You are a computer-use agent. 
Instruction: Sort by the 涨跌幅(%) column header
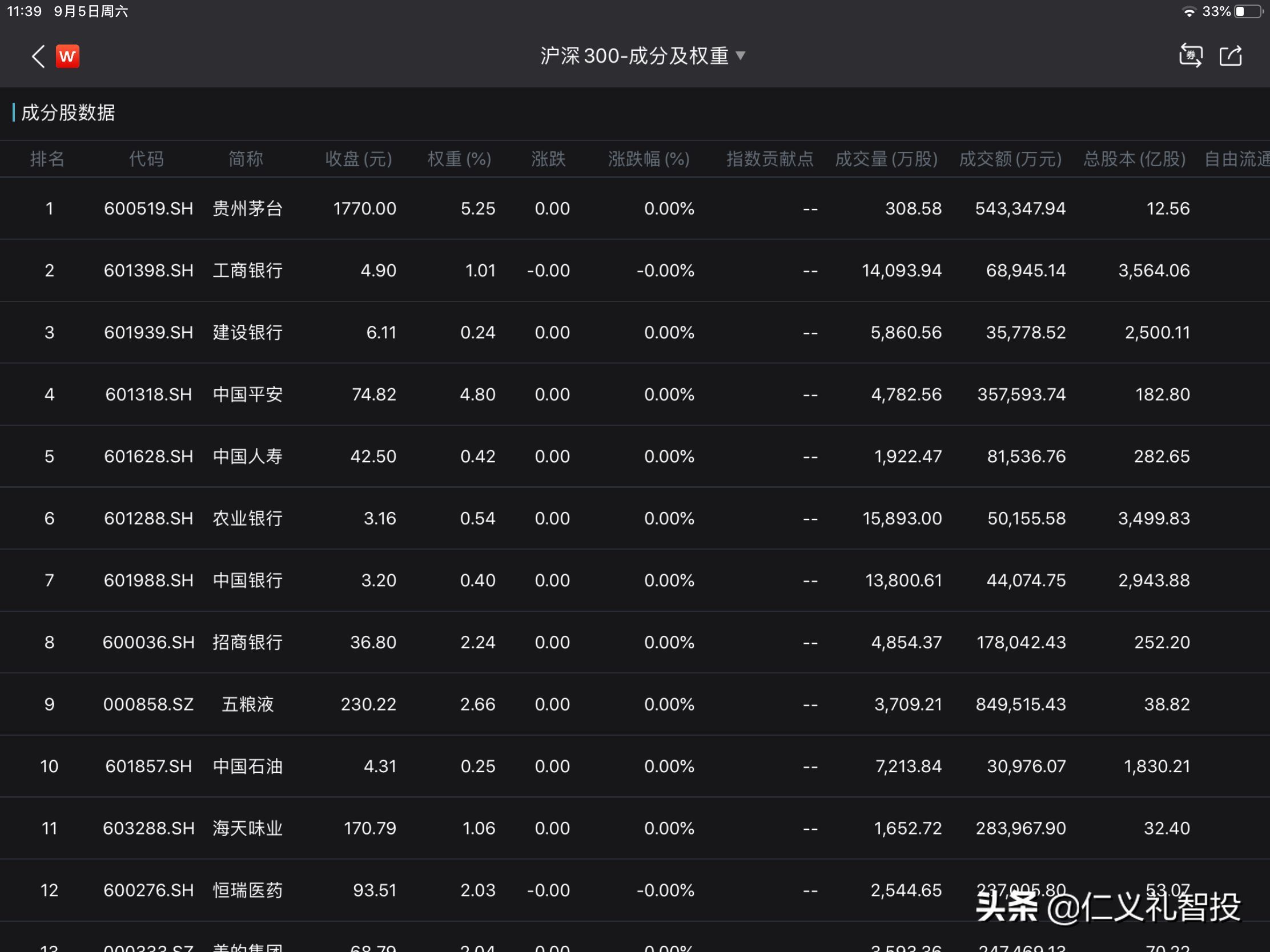click(648, 160)
